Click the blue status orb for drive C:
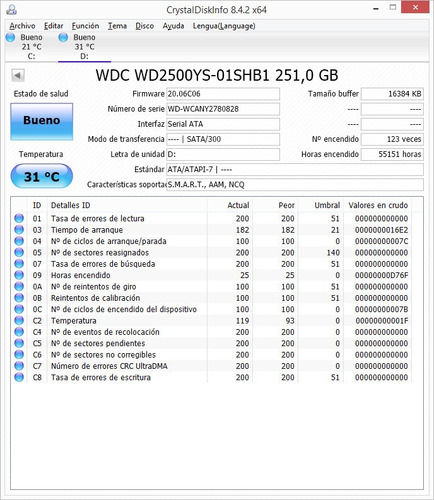Image resolution: width=434 pixels, height=500 pixels. [x=10, y=37]
